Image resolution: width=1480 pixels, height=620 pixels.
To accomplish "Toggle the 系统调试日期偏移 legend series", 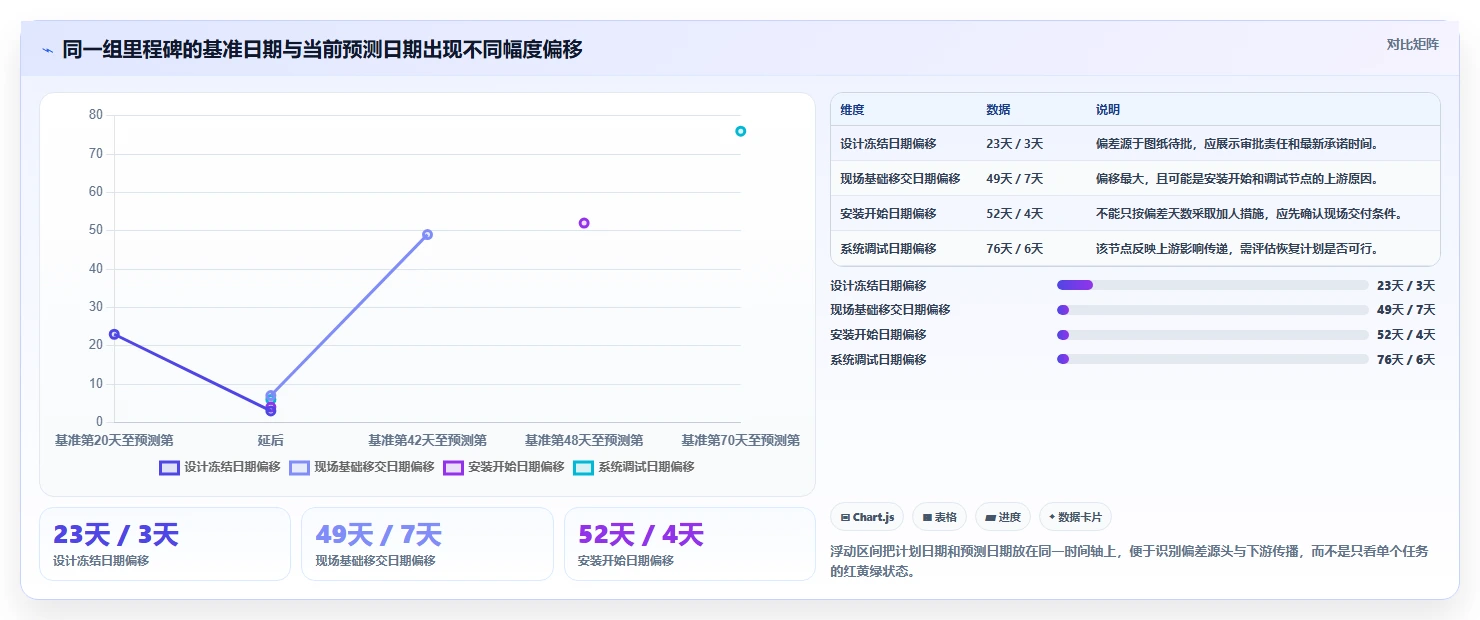I will (634, 467).
